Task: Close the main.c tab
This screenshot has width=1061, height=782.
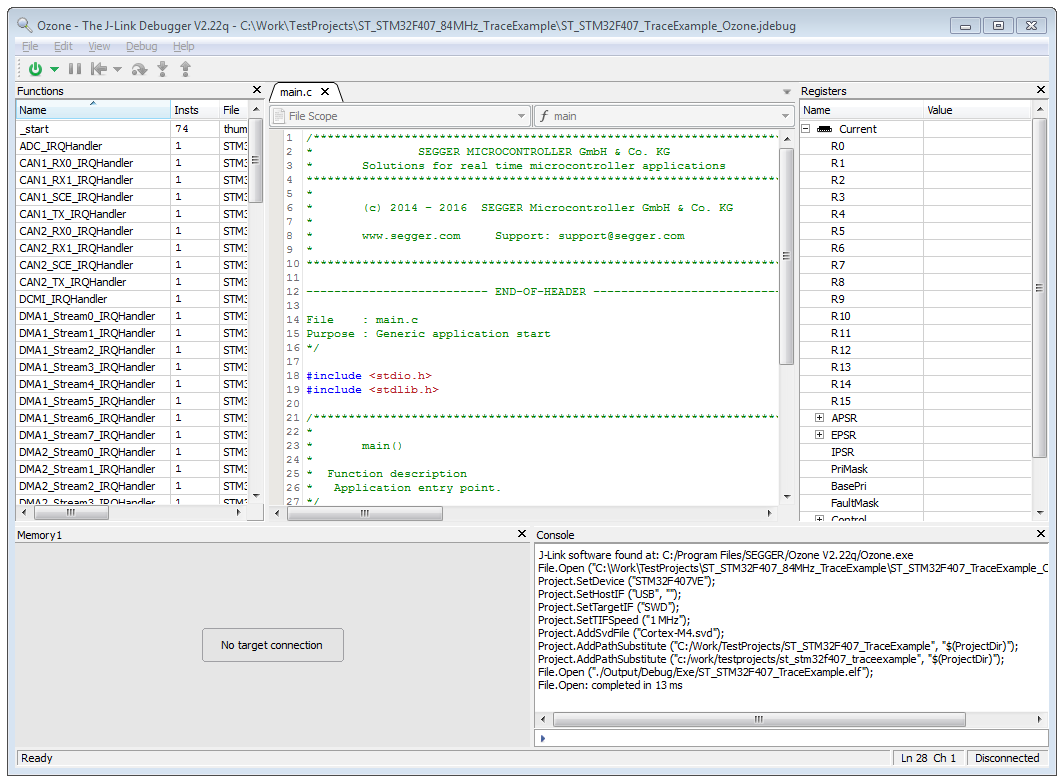Action: coord(325,91)
